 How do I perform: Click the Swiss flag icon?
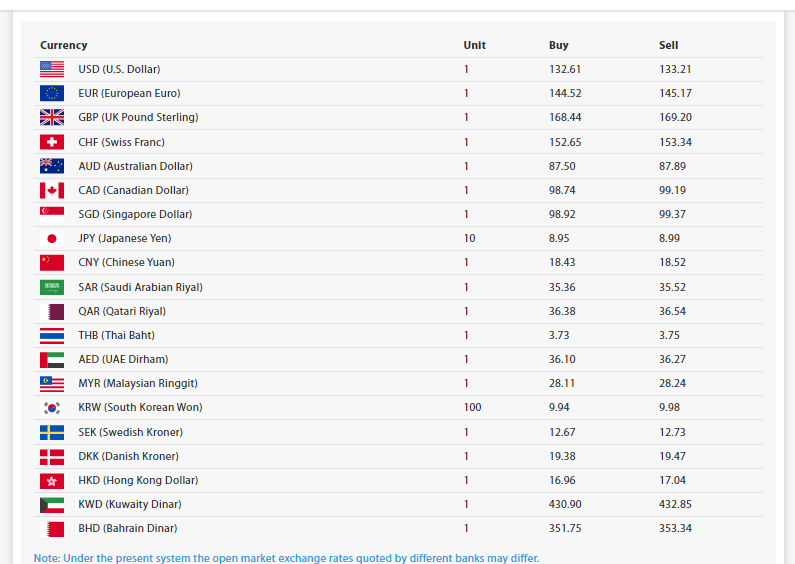(x=52, y=142)
